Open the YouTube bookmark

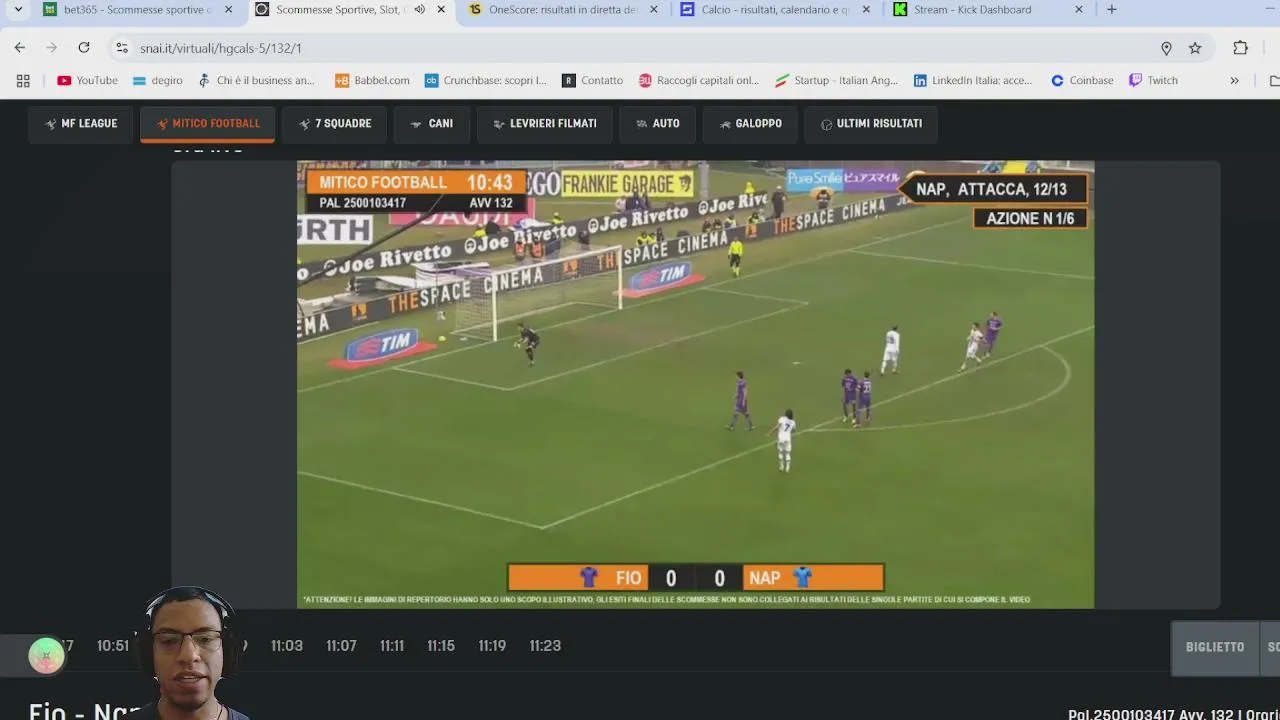click(87, 80)
